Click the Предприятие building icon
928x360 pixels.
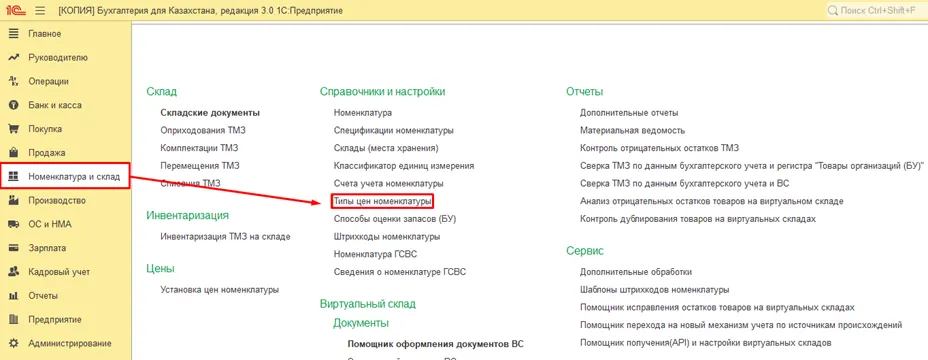[x=14, y=319]
